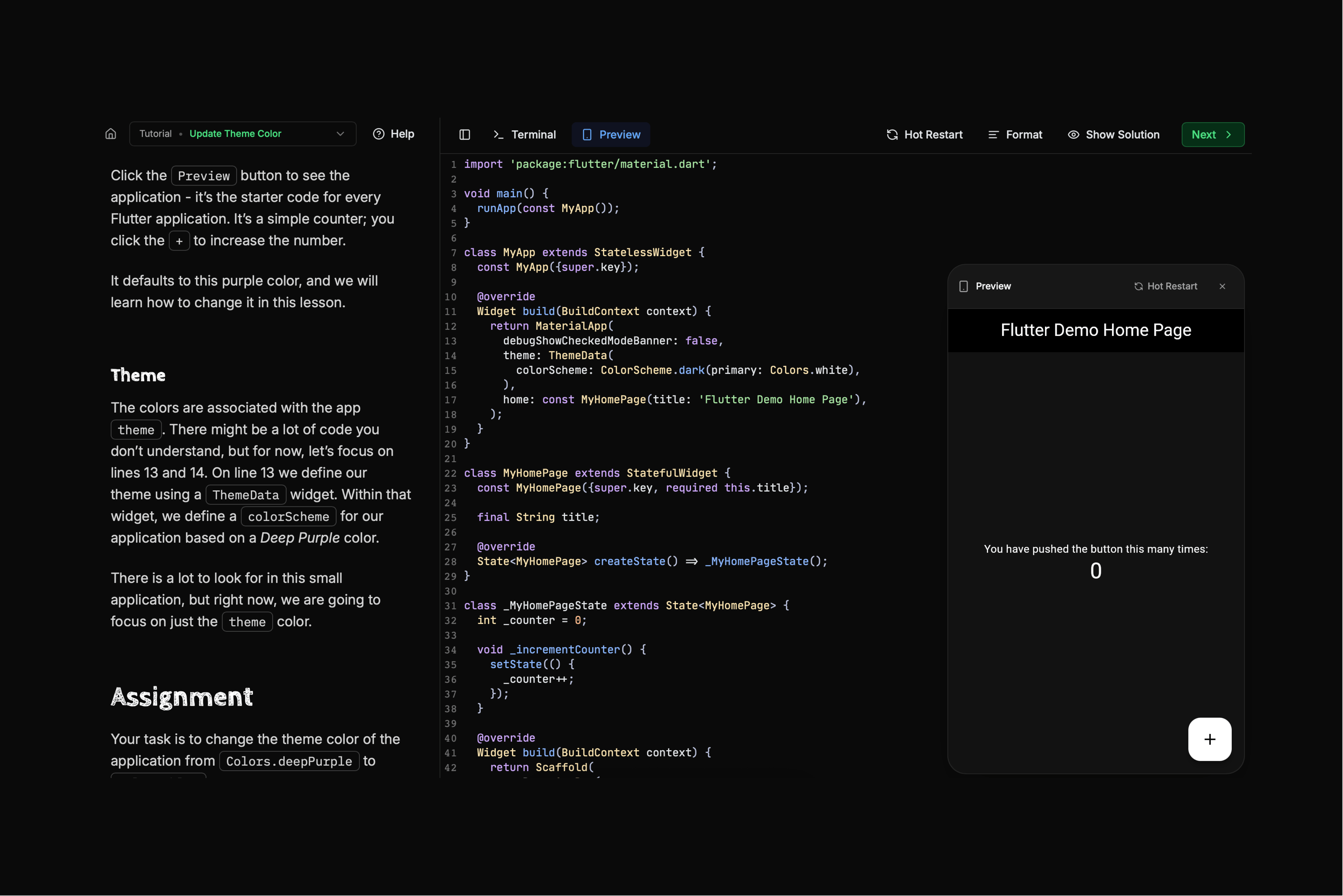Click Hot Restart in the top toolbar
Image resolution: width=1343 pixels, height=896 pixels.
tap(924, 135)
